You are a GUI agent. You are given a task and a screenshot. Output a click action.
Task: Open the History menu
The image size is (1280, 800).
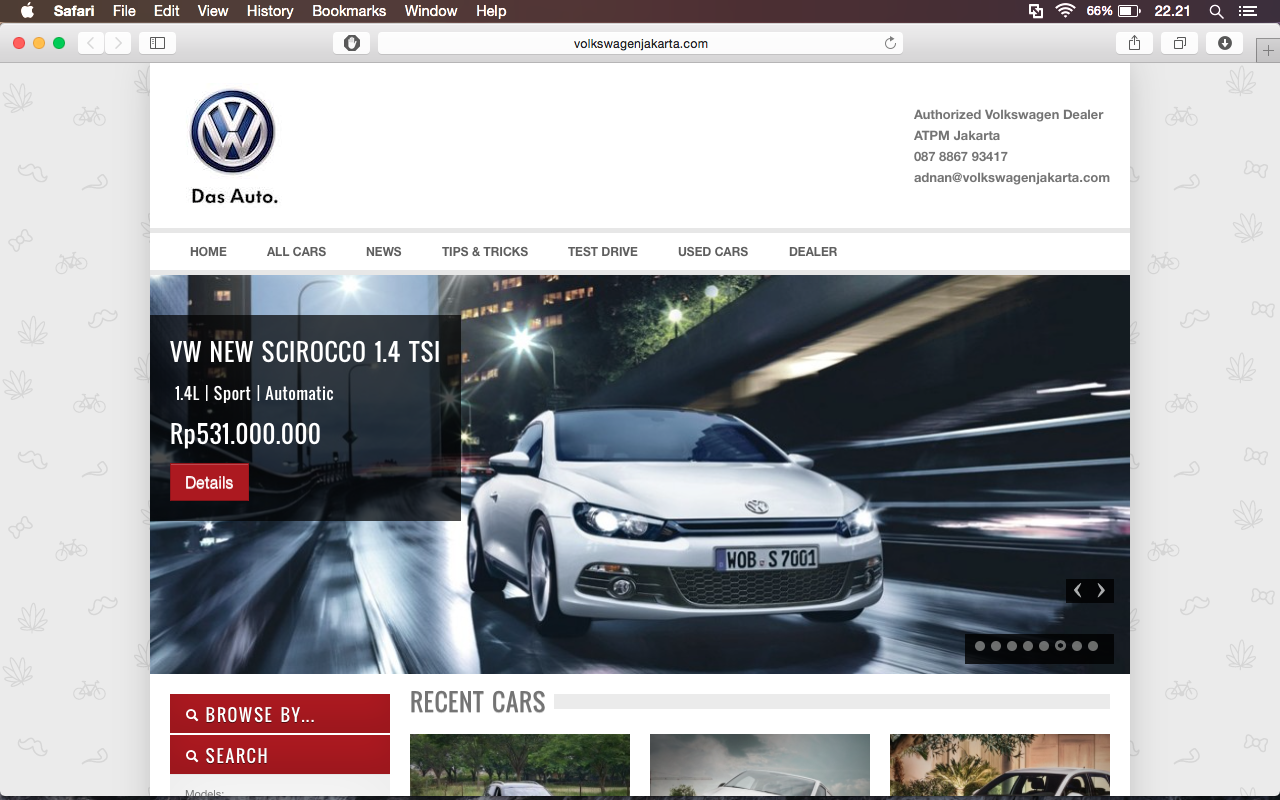coord(270,11)
